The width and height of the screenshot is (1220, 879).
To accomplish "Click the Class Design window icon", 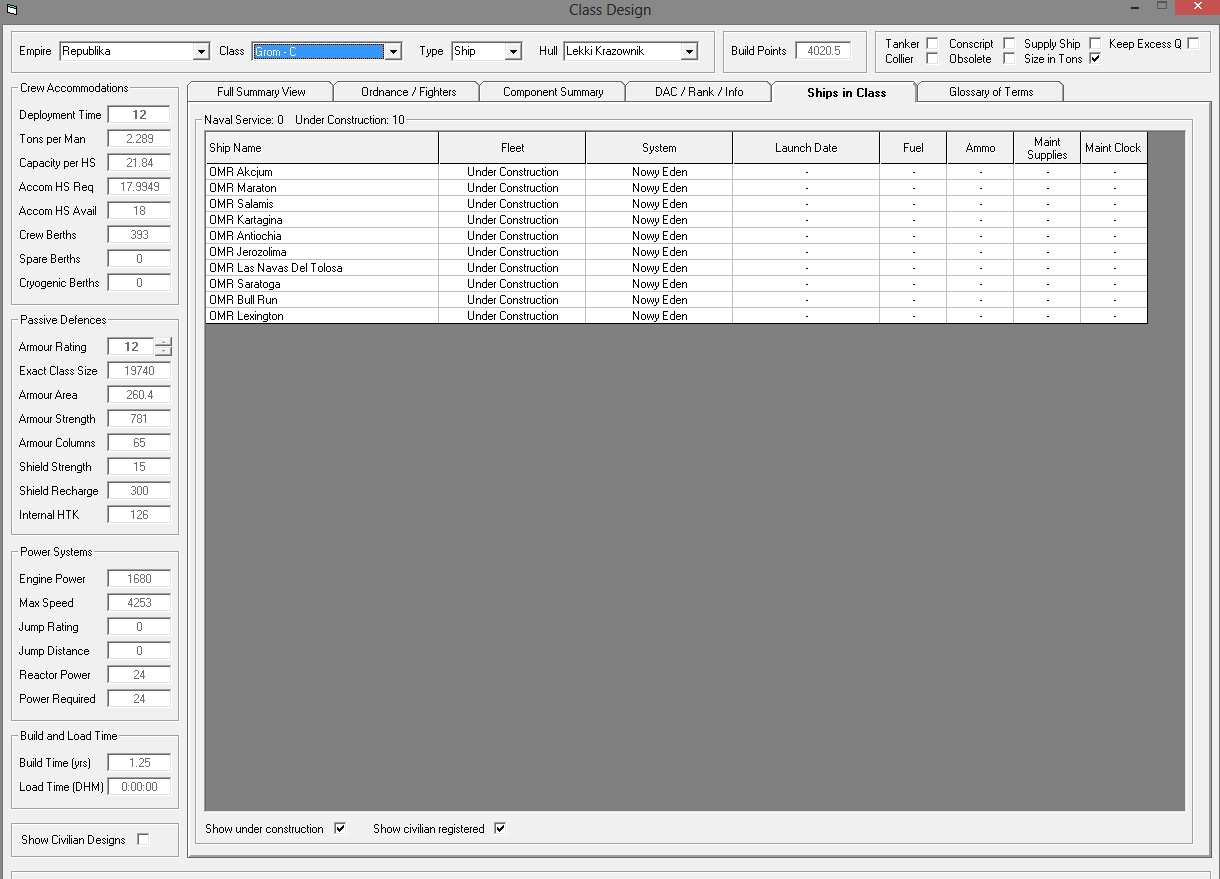I will [x=11, y=9].
